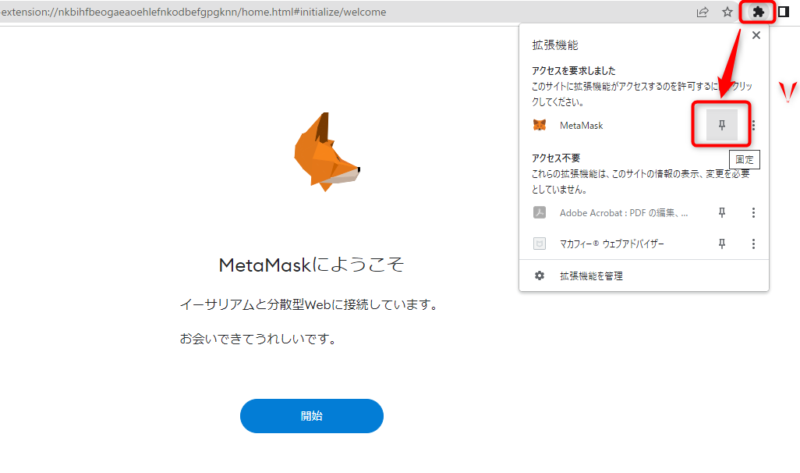Click the gear icon beside 拡張機能を管理
Screen dimensions: 800x473
(539, 276)
